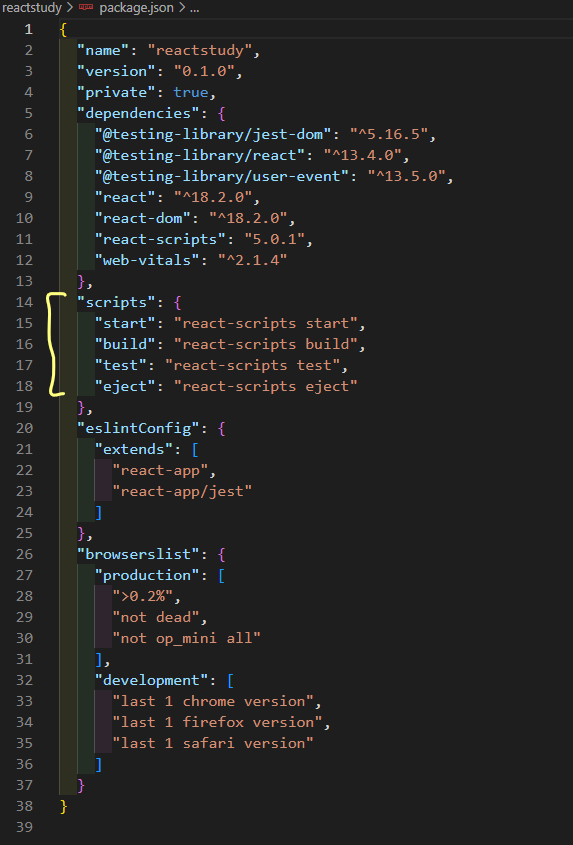Screen dimensions: 573x845
Task: Click the "react" key on line 9
Action: [126, 197]
